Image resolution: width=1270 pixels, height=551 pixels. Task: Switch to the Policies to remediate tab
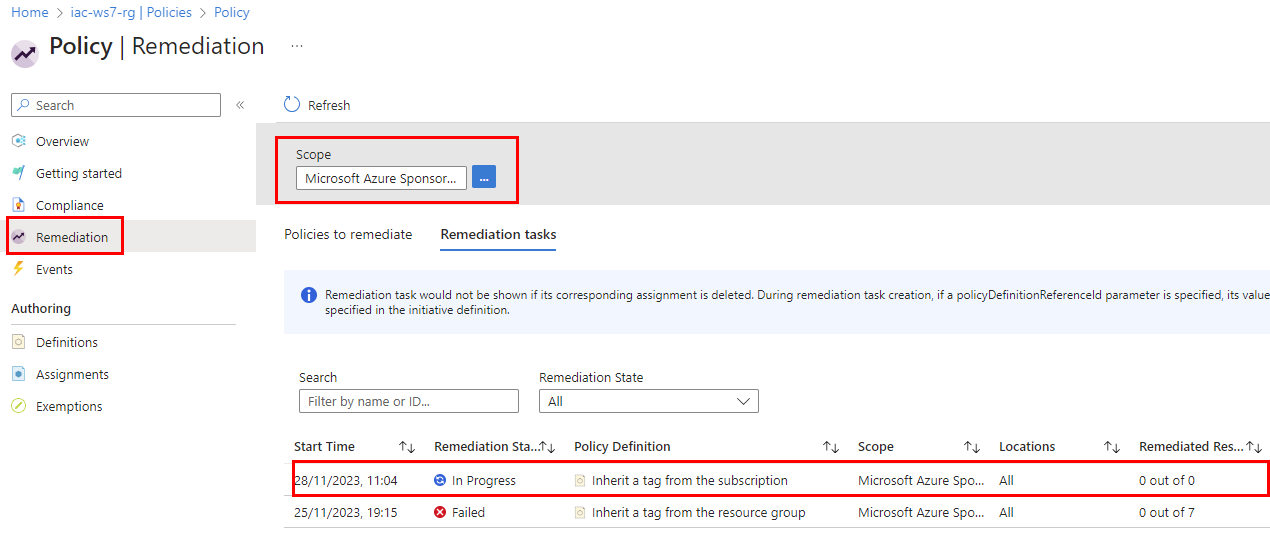(x=348, y=234)
